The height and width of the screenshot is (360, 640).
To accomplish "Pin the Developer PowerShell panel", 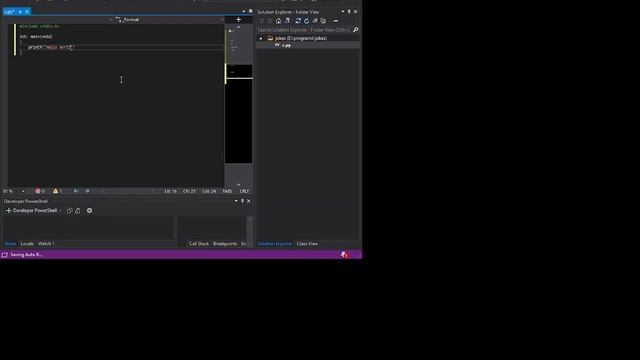I will 242,201.
